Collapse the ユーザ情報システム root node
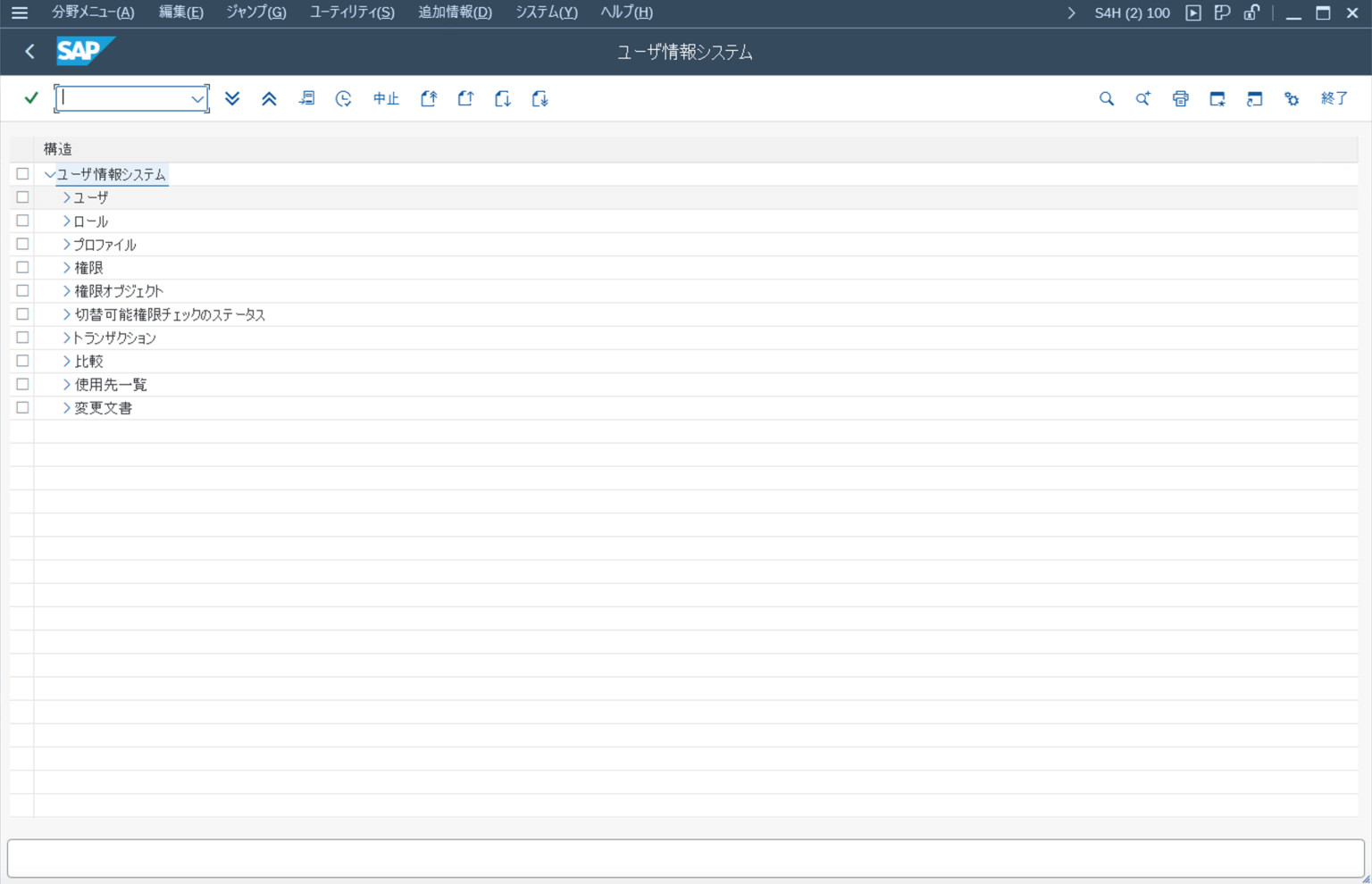This screenshot has height=884, width=1372. (x=50, y=174)
